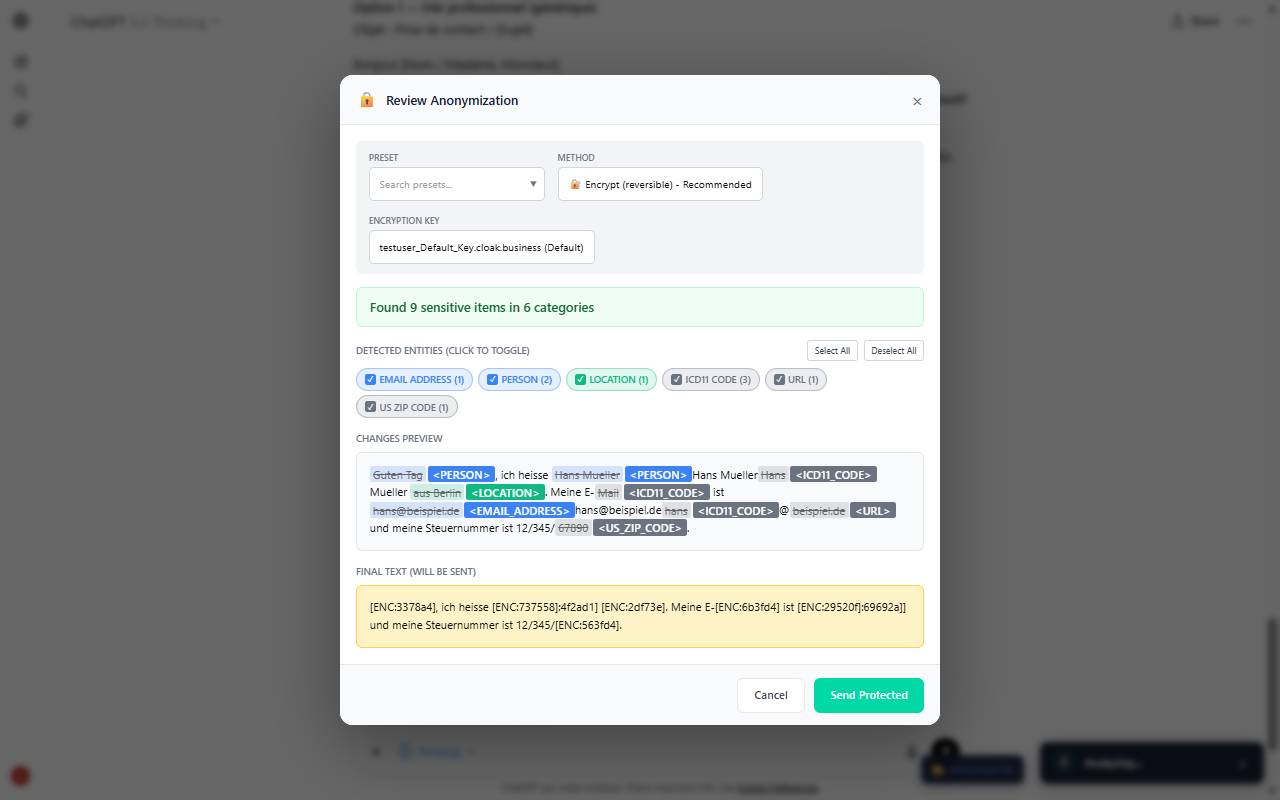
Task: Click the EMAIL_ADDRESS tag in changes preview
Action: click(x=519, y=510)
